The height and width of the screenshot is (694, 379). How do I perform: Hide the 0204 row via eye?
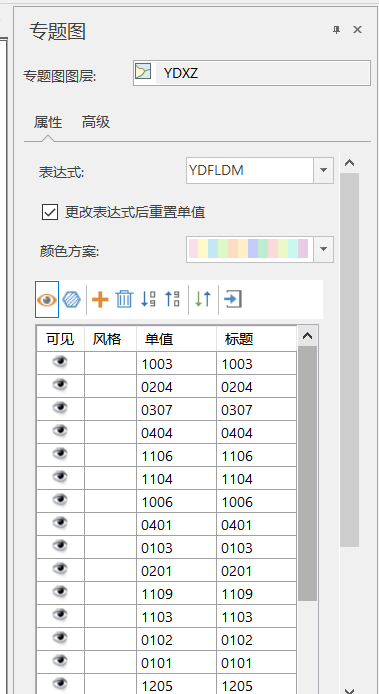point(60,386)
